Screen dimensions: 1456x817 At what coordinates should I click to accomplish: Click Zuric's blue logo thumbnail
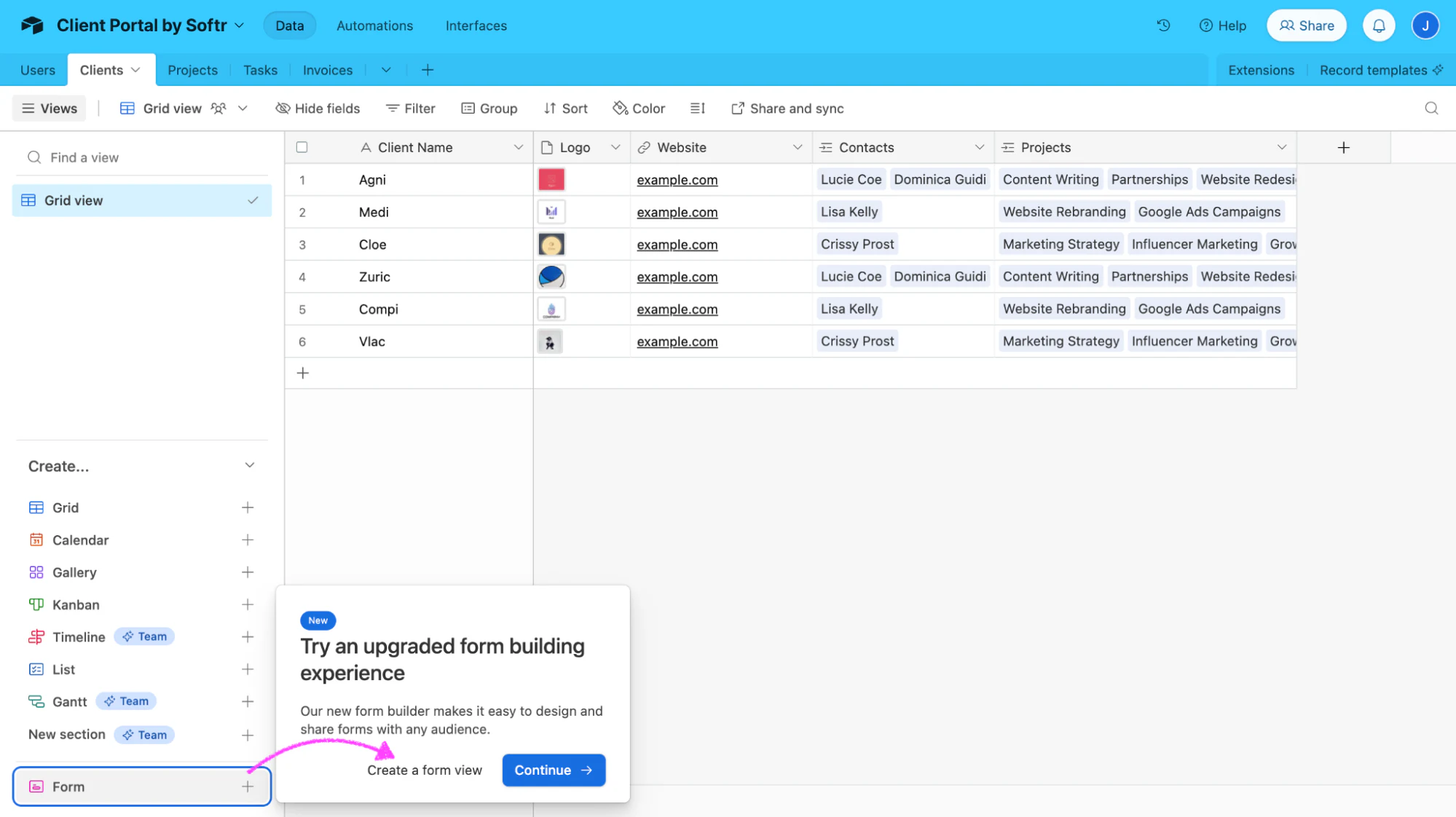tap(551, 277)
